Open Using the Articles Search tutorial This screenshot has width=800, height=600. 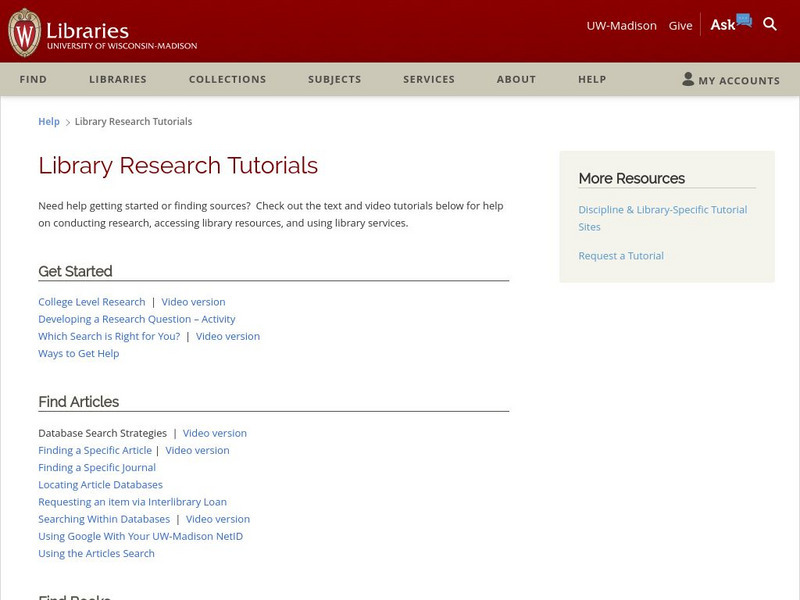click(x=96, y=553)
